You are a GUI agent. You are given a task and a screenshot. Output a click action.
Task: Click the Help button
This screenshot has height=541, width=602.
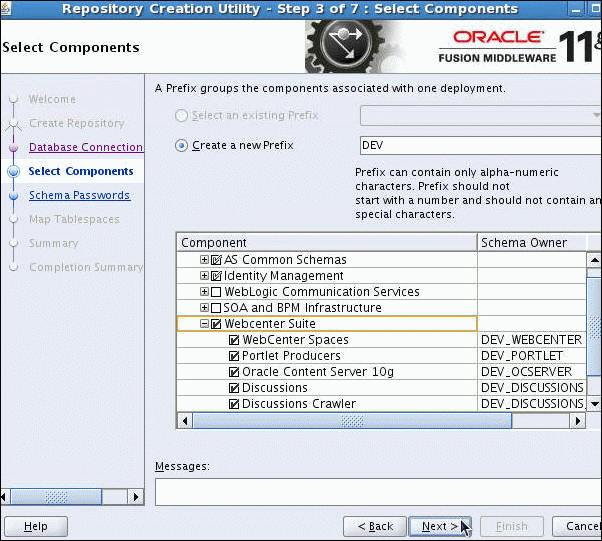(x=36, y=526)
